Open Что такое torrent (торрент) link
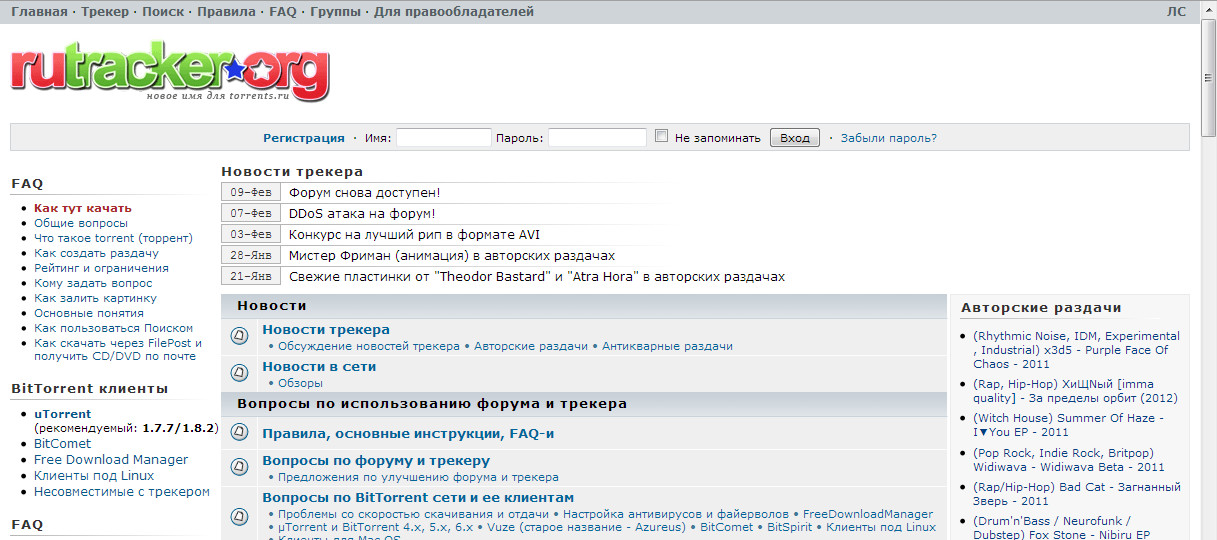Viewport: 1217px width, 540px height. [113, 238]
